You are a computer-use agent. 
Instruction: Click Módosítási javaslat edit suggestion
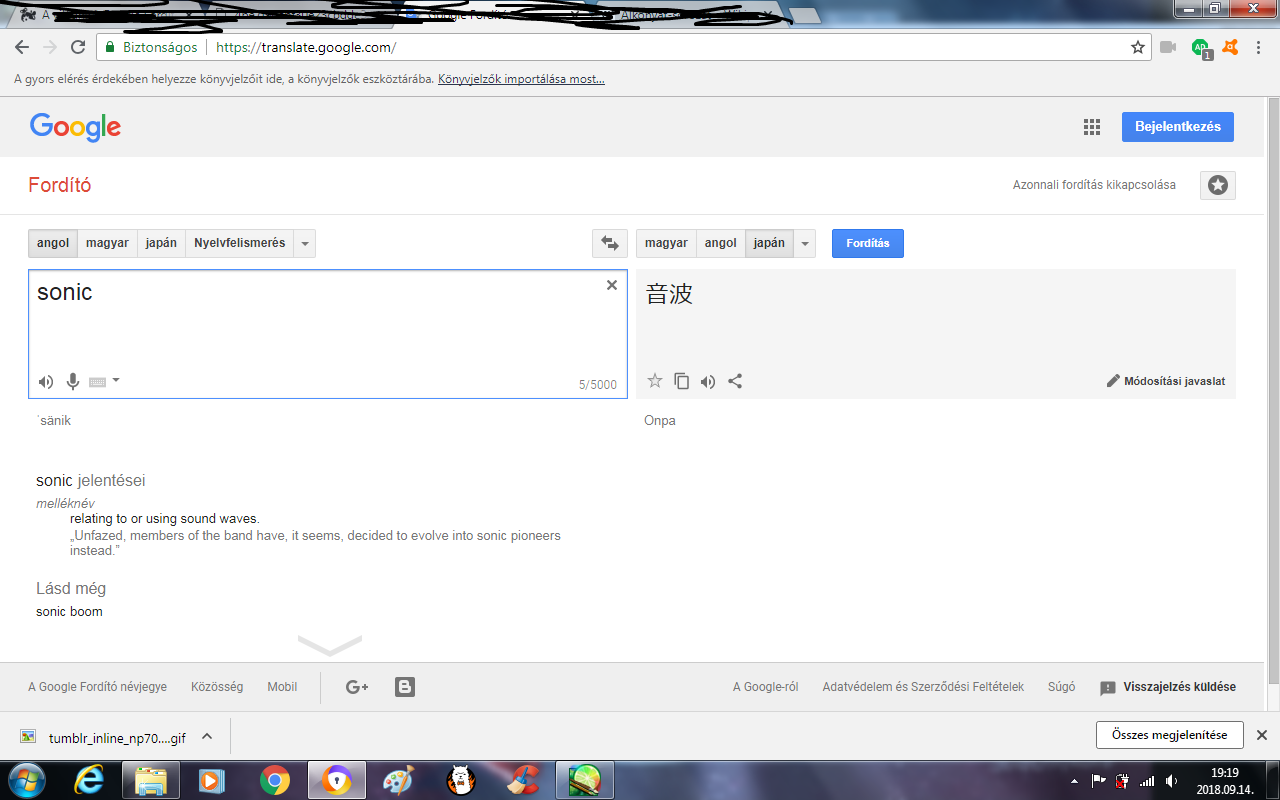(1166, 381)
